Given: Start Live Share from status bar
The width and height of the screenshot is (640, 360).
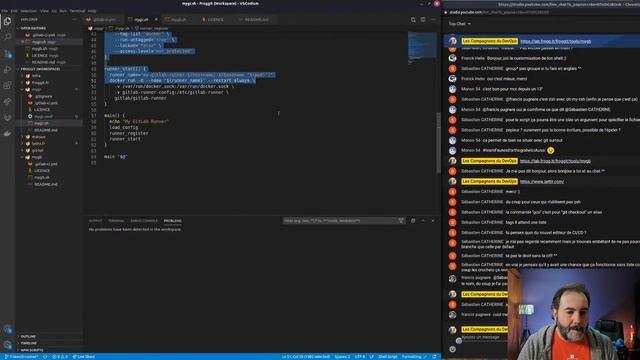Looking at the screenshot, I should (84, 357).
